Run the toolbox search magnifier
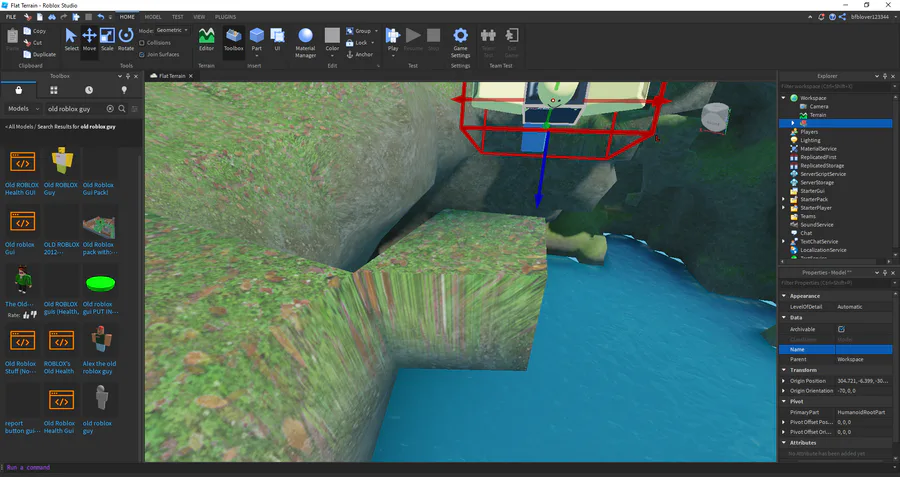This screenshot has height=477, width=900. click(122, 108)
